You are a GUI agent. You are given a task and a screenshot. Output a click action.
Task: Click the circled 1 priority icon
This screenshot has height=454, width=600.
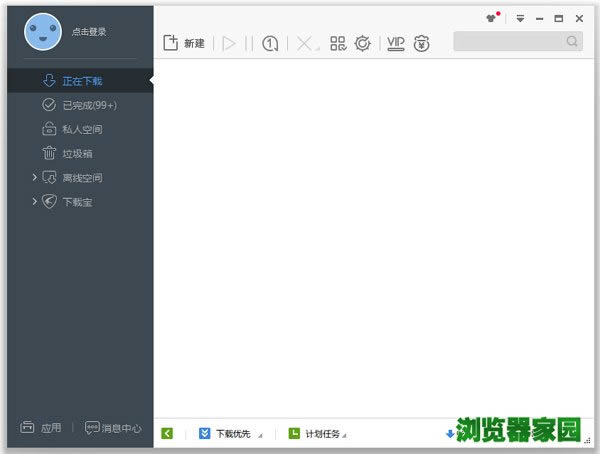[x=270, y=44]
